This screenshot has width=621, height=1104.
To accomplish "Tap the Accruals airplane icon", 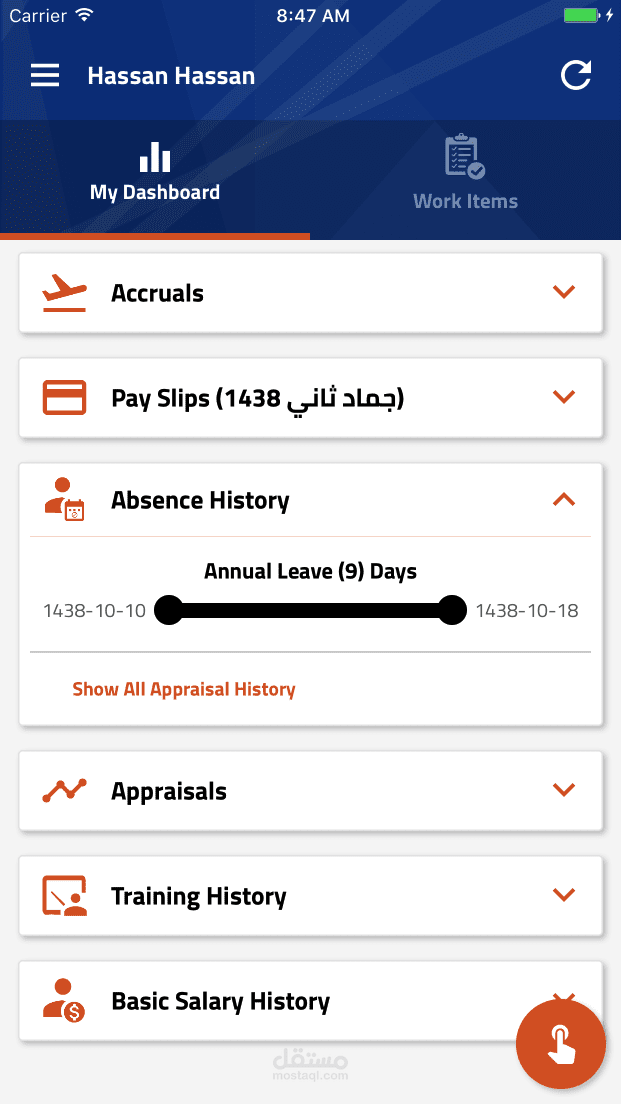I will pos(64,293).
